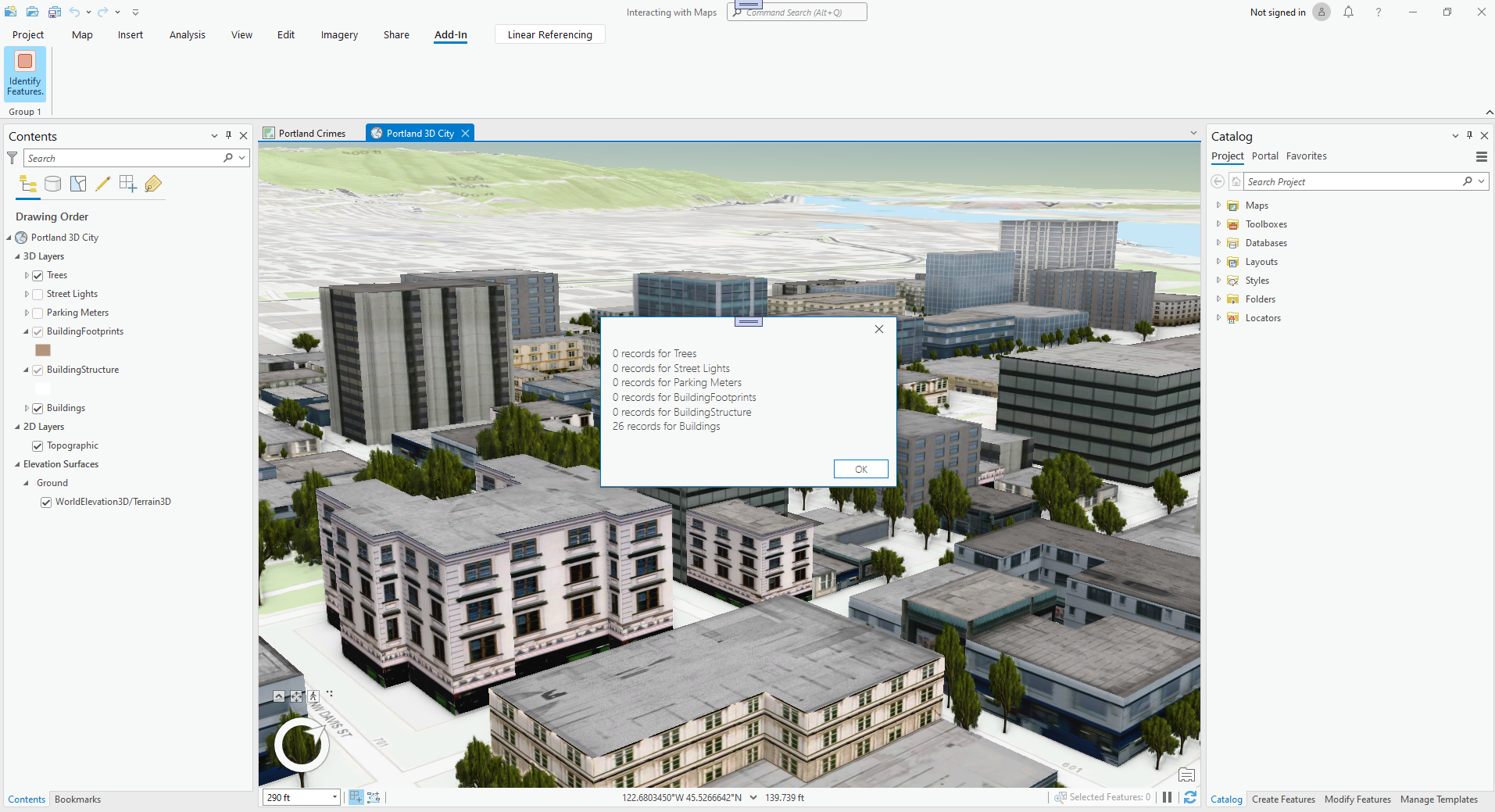Viewport: 1495px width, 812px height.
Task: Open the Contents filter funnel icon
Action: click(x=12, y=158)
